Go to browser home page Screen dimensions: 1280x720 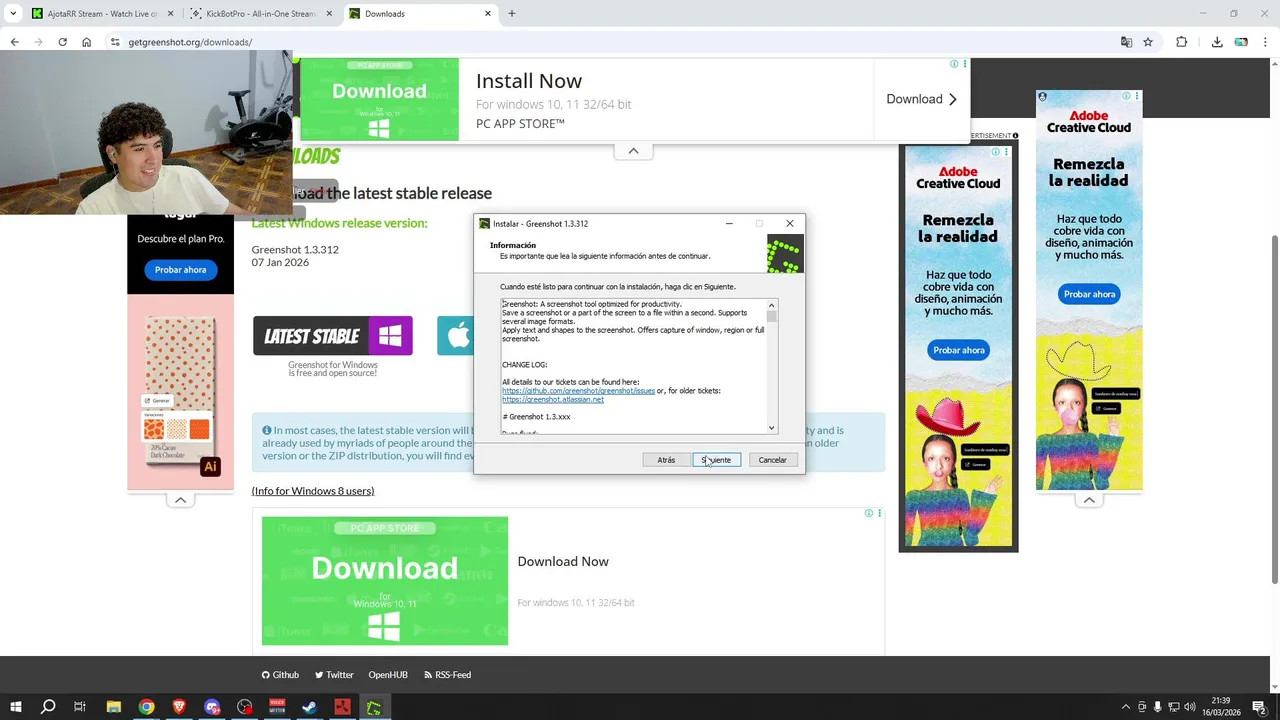(x=86, y=42)
